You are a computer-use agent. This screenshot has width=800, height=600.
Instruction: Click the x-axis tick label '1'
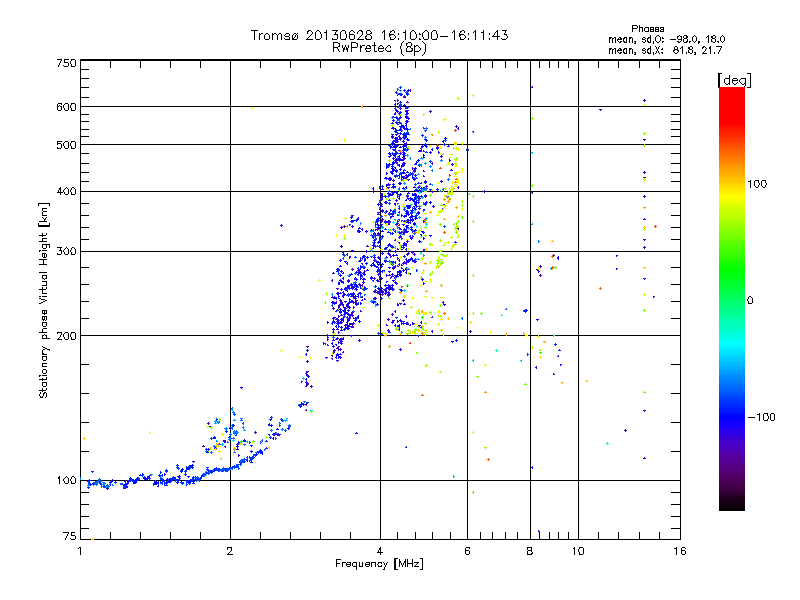click(x=80, y=551)
